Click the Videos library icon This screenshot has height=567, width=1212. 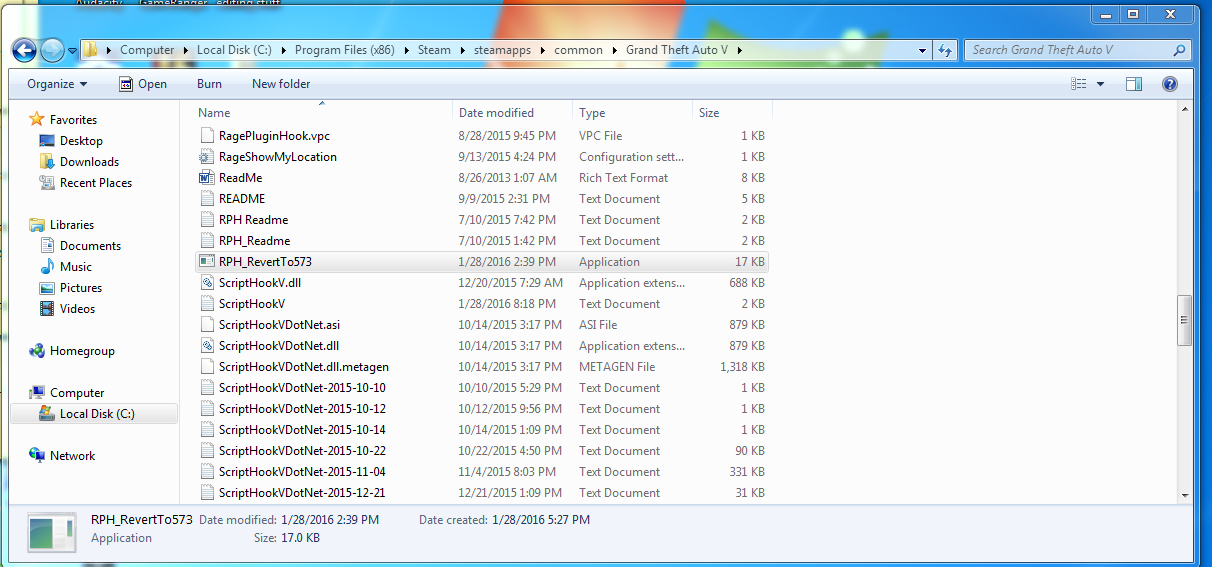tap(47, 308)
